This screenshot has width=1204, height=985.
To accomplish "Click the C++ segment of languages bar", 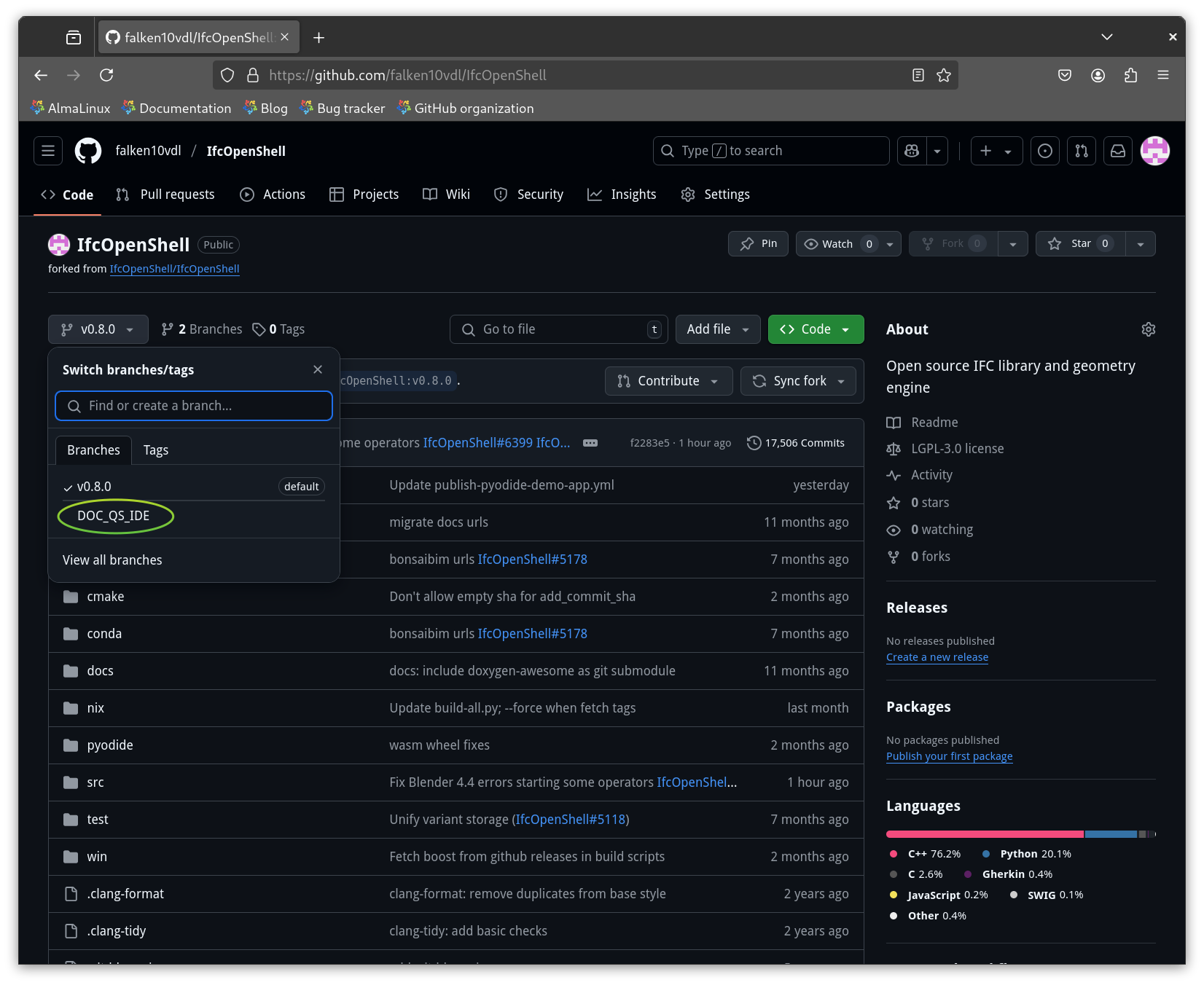I will (x=985, y=834).
